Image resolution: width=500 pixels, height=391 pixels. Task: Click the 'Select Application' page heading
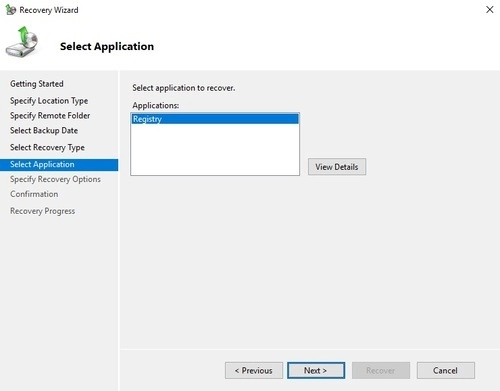pyautogui.click(x=107, y=46)
